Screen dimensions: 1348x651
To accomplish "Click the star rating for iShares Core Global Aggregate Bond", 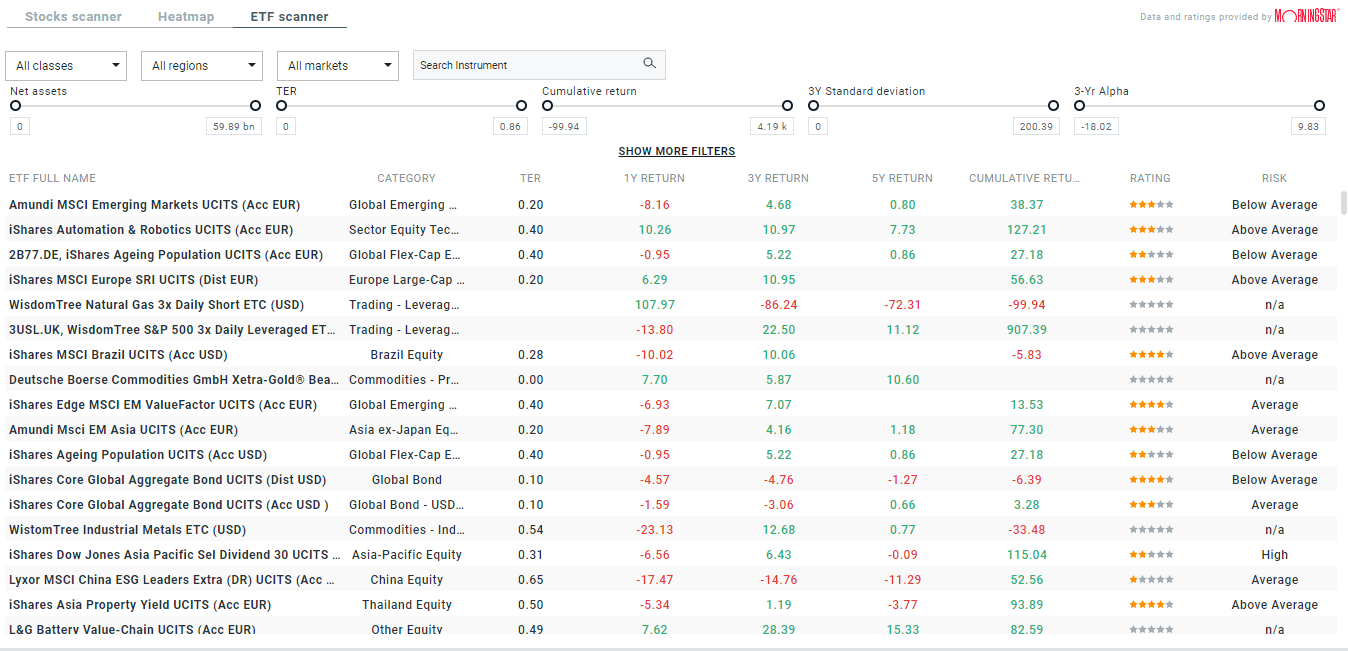I will pos(1151,479).
